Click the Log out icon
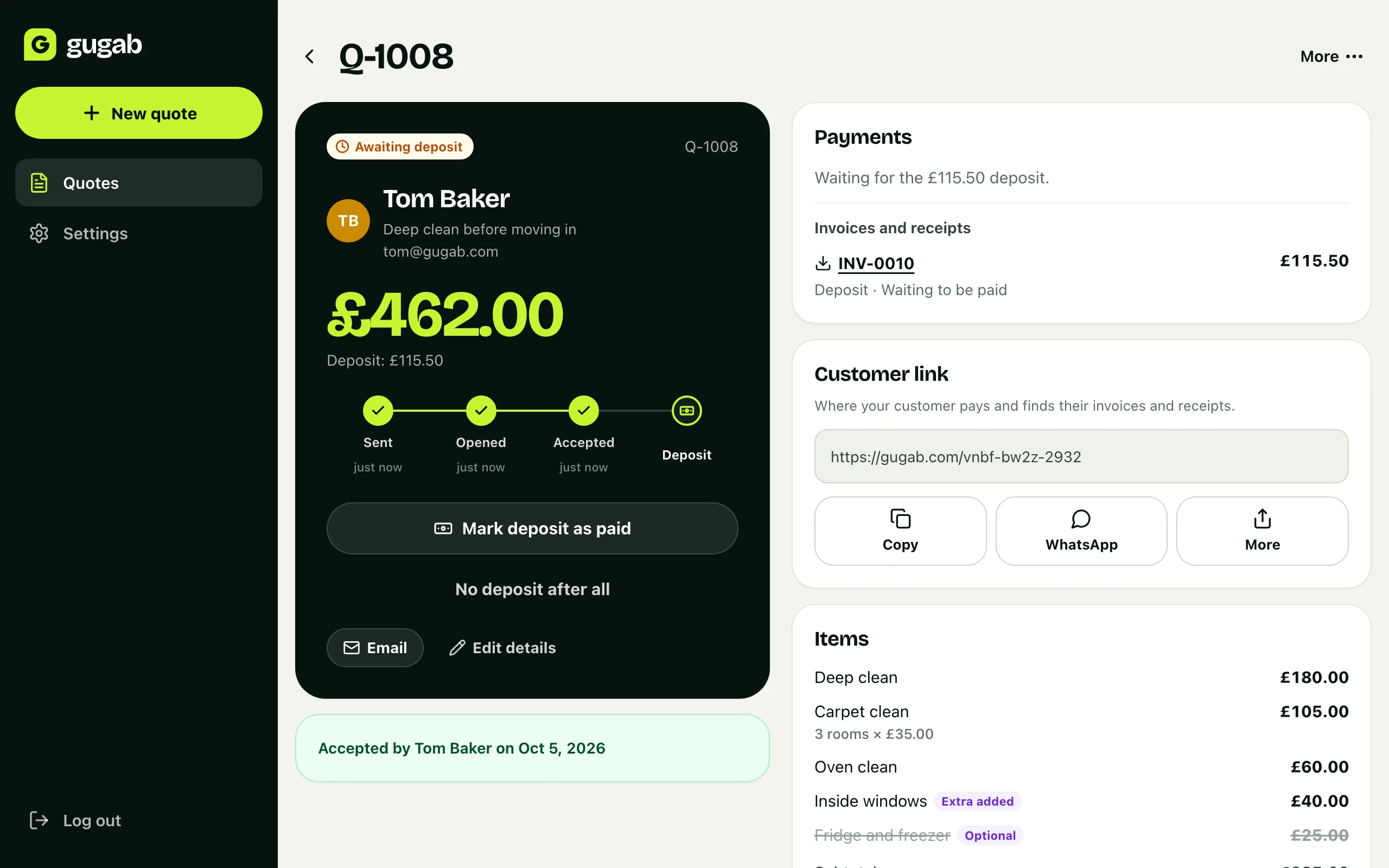This screenshot has width=1389, height=868. click(x=39, y=820)
